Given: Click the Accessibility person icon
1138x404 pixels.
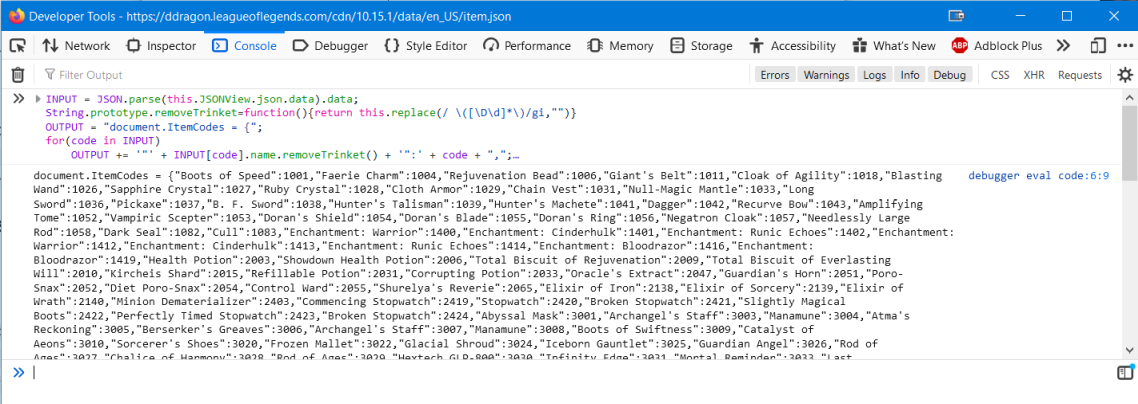Looking at the screenshot, I should (757, 46).
